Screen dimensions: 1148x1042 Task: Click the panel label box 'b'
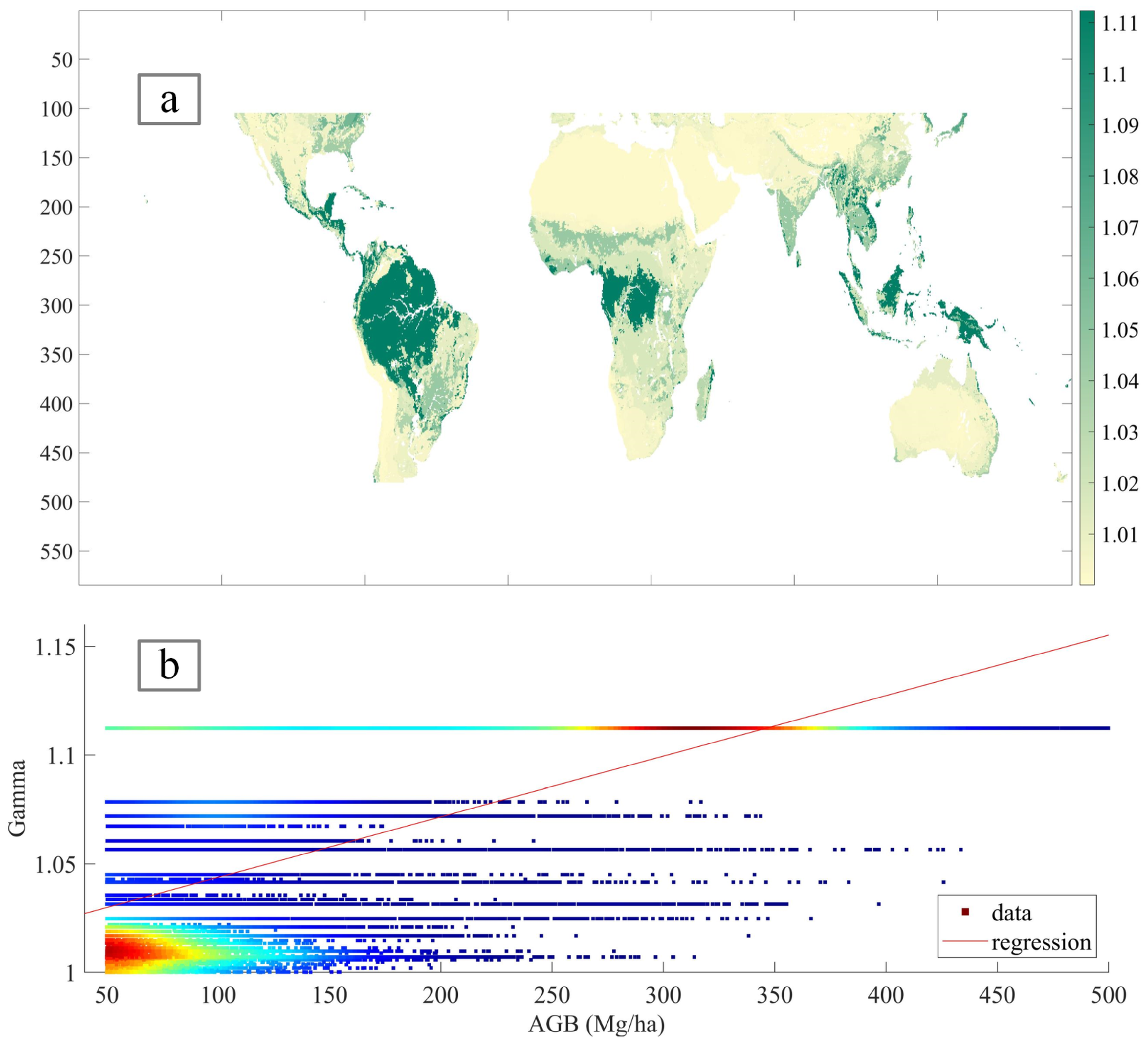(x=168, y=666)
